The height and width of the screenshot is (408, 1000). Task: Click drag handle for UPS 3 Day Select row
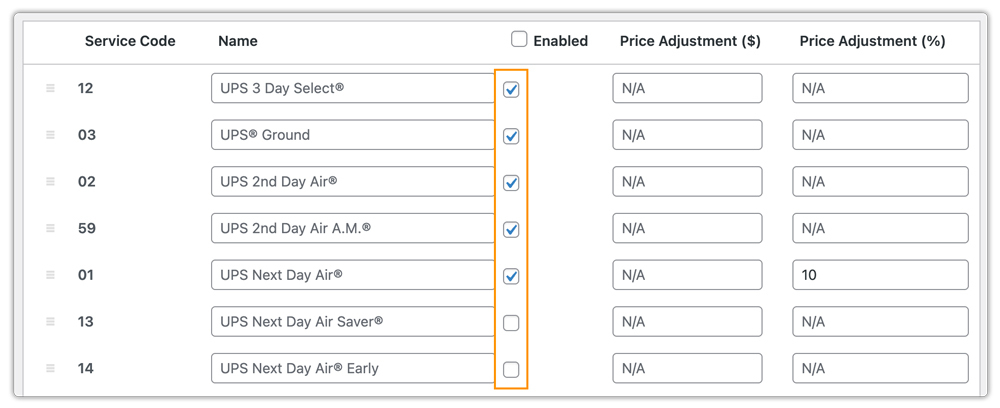point(50,89)
